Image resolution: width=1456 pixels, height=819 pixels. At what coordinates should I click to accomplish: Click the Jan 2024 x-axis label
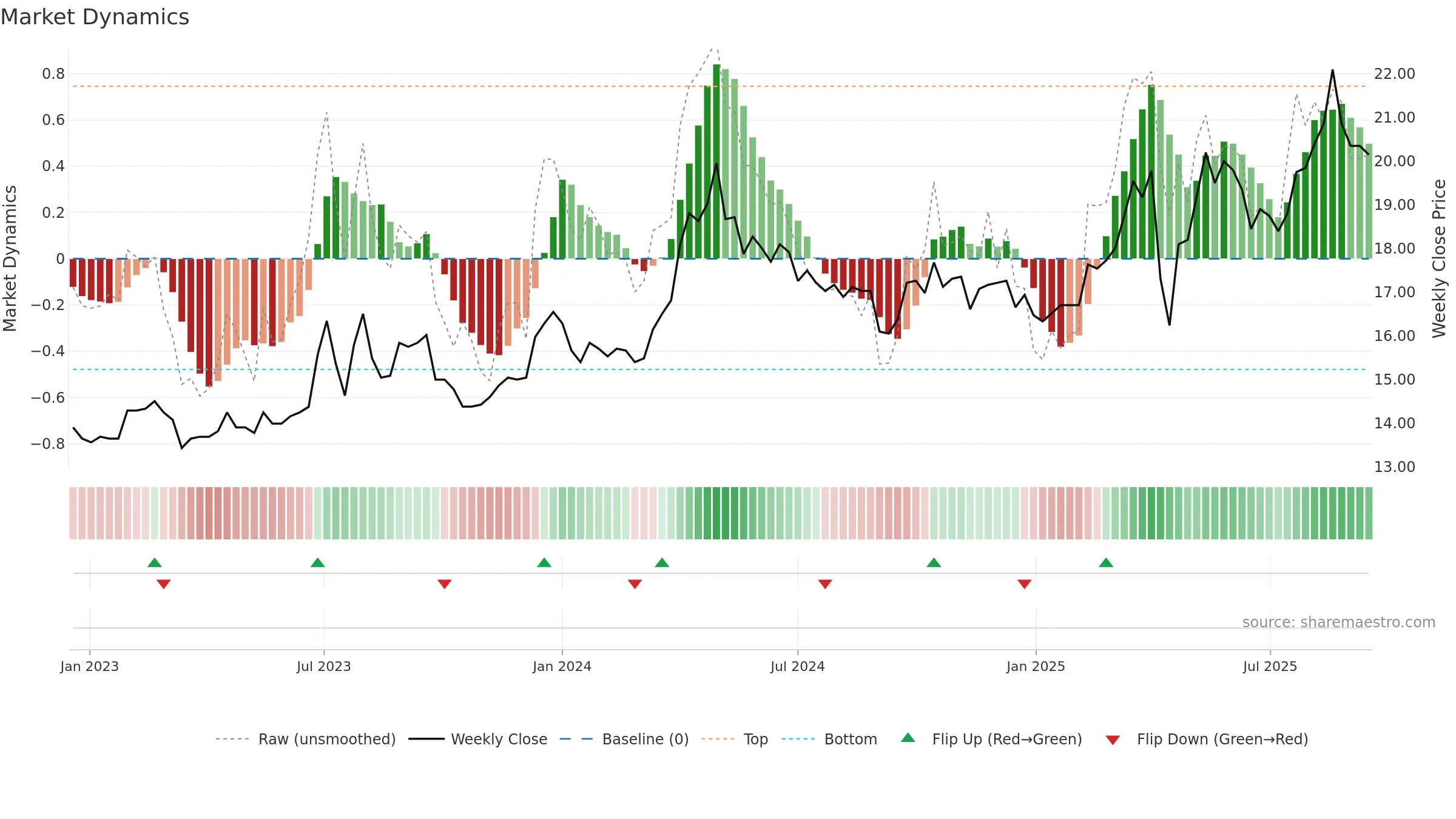coord(562,666)
